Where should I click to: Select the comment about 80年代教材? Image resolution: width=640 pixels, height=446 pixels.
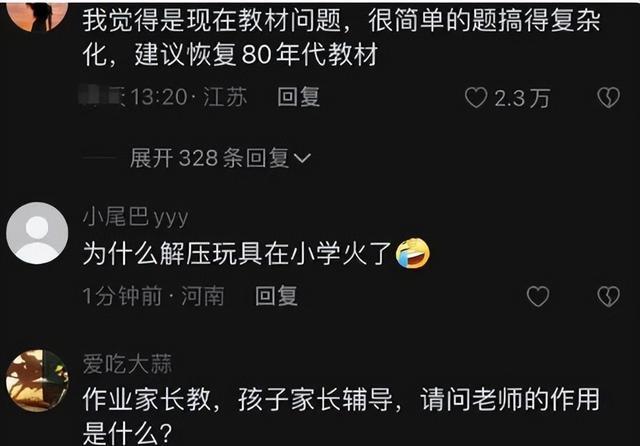pyautogui.click(x=341, y=37)
